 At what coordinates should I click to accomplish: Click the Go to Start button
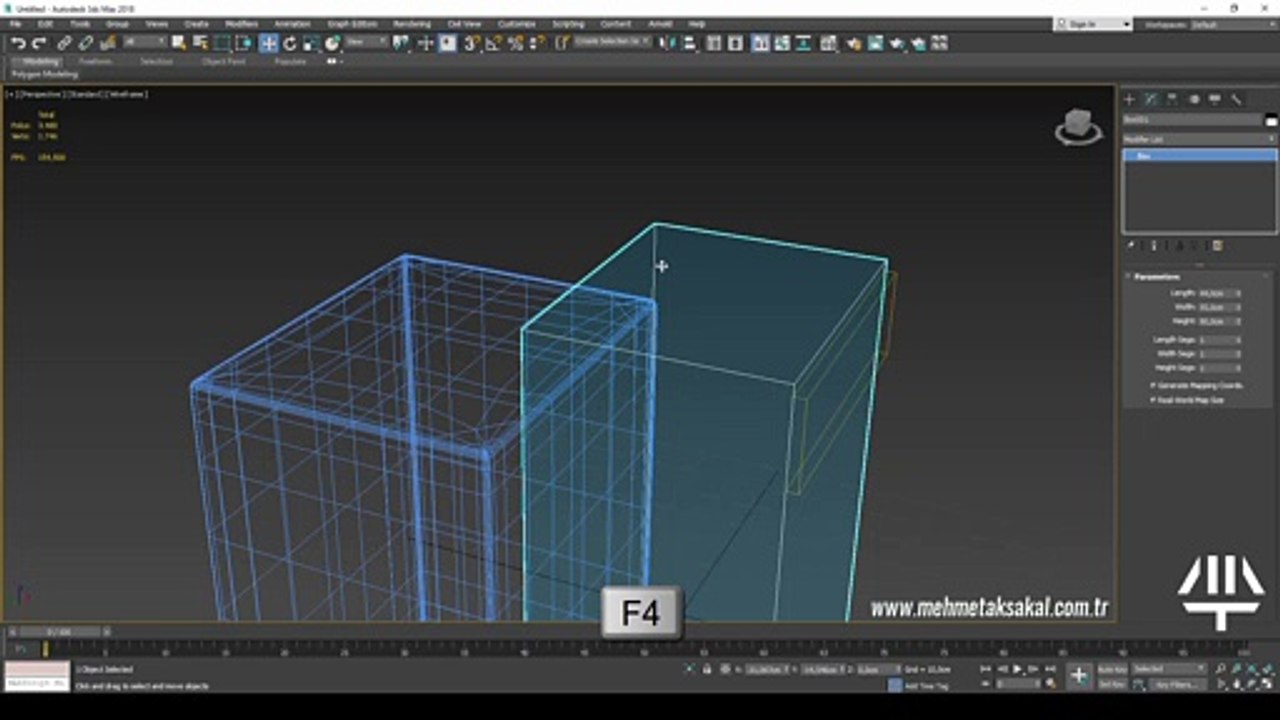coord(985,669)
